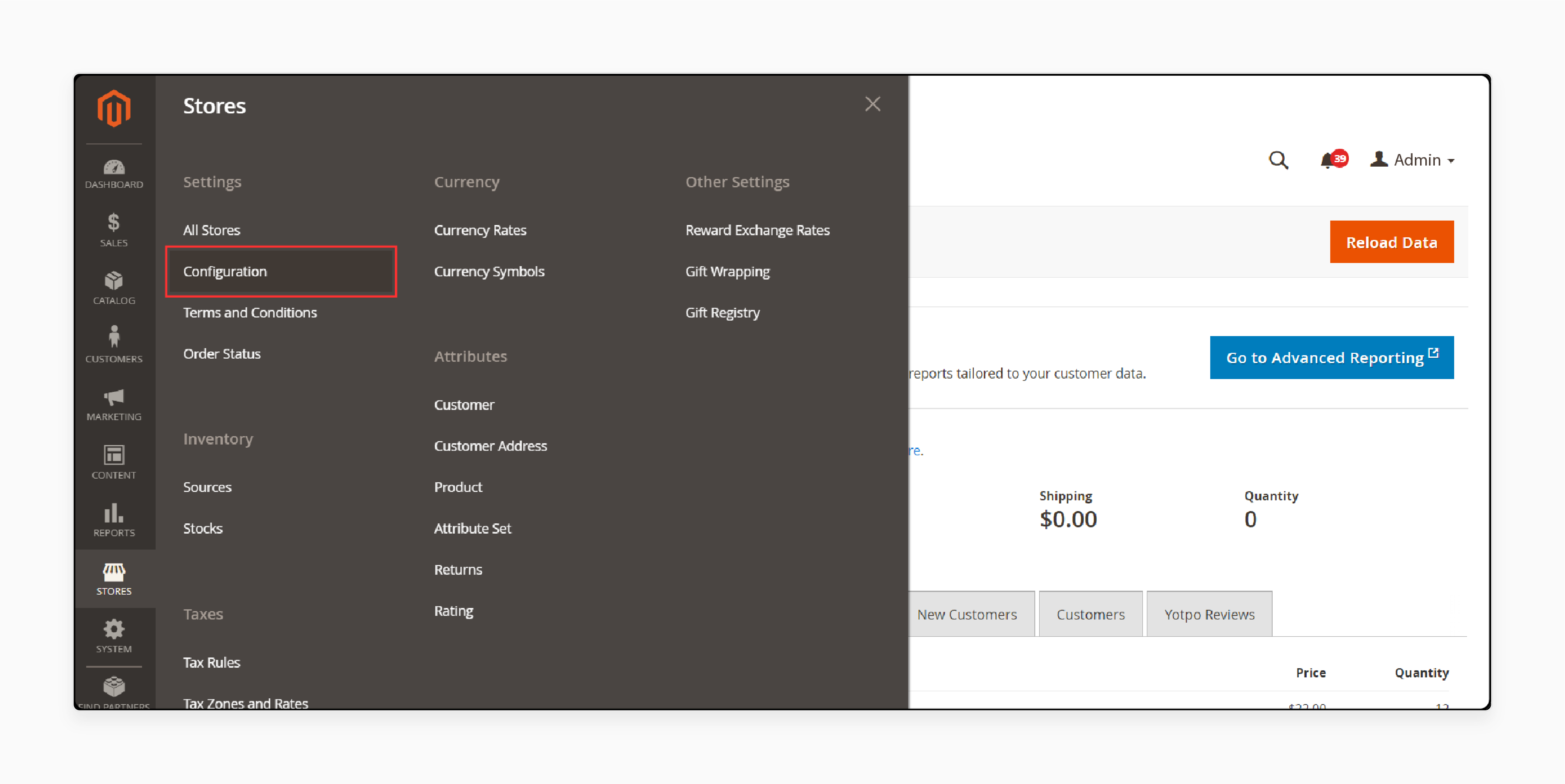The width and height of the screenshot is (1565, 784).
Task: Click the Reload Data button
Action: point(1391,242)
